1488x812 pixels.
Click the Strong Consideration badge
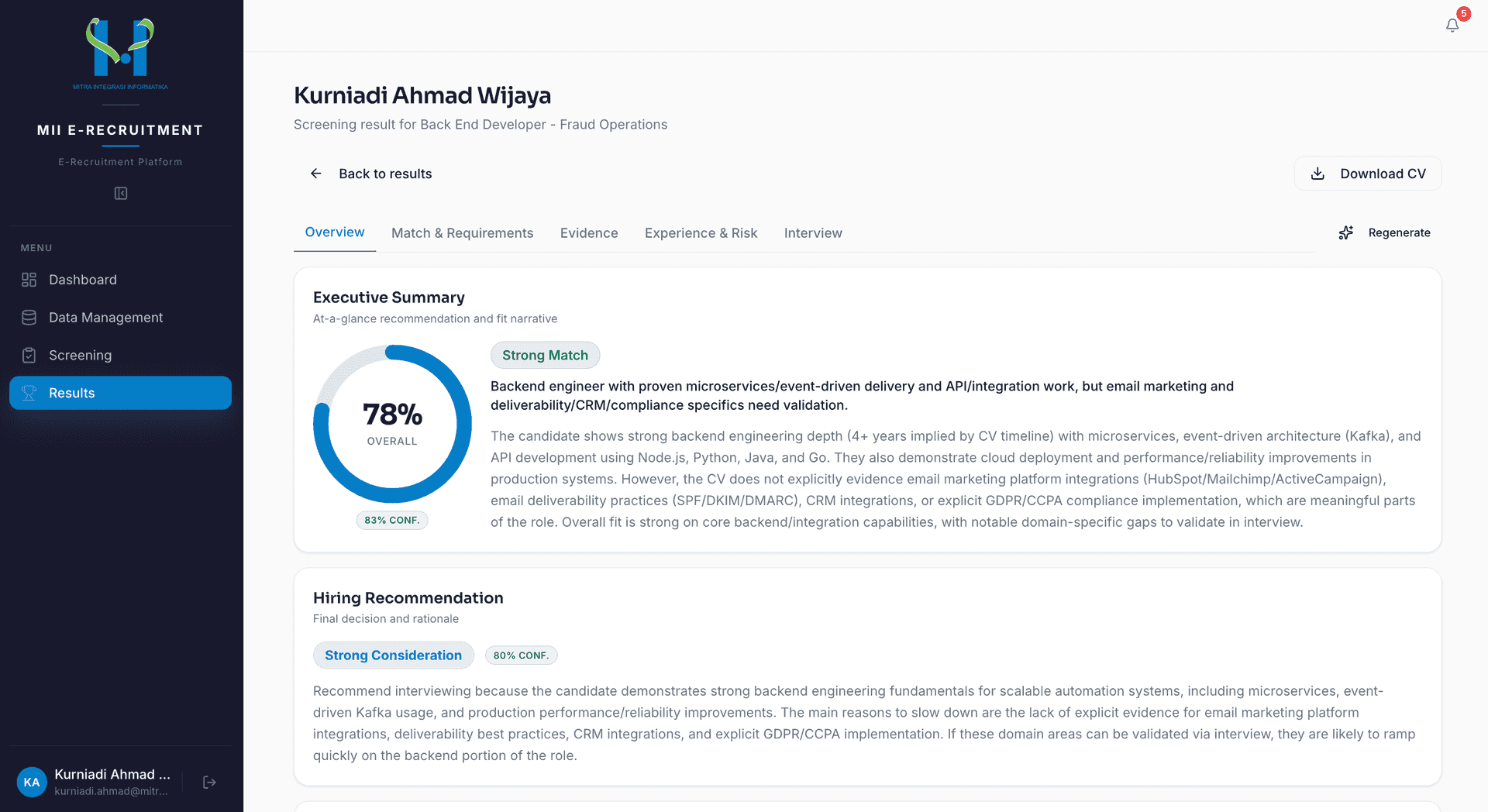click(x=393, y=655)
